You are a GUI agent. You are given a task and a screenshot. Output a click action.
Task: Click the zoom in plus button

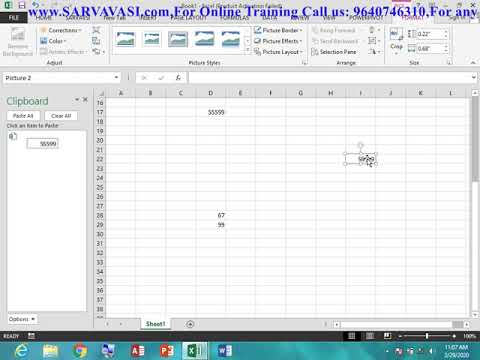[x=454, y=336]
